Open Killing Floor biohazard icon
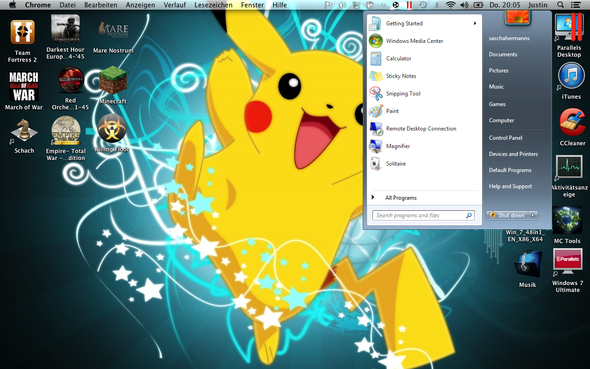 112,128
